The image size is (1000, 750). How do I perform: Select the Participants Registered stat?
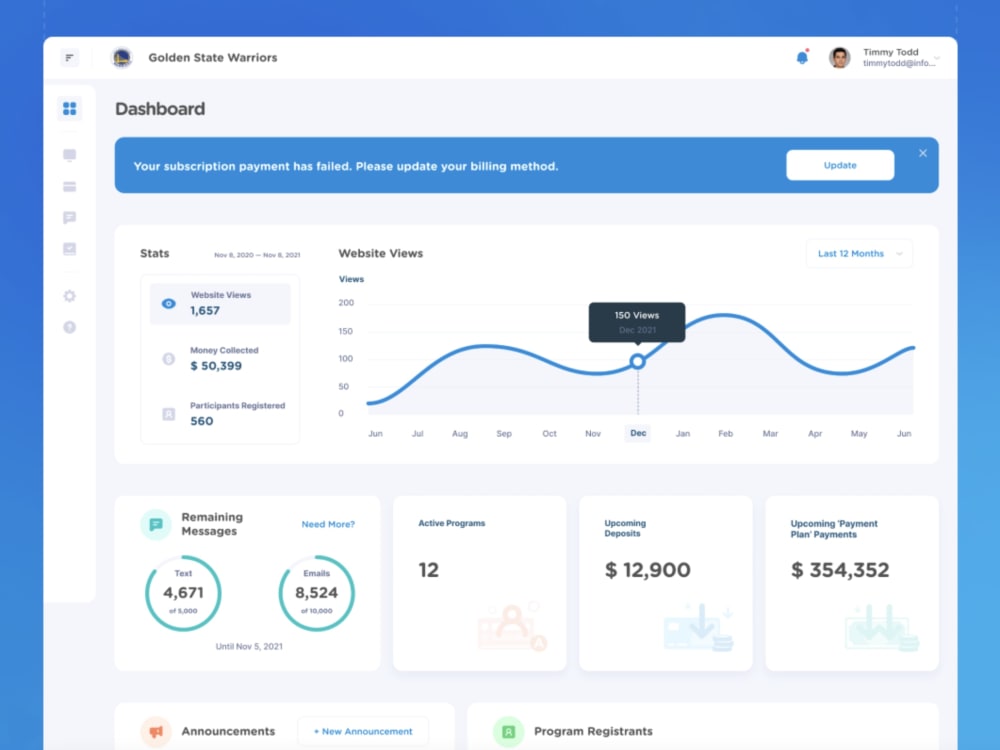220,413
